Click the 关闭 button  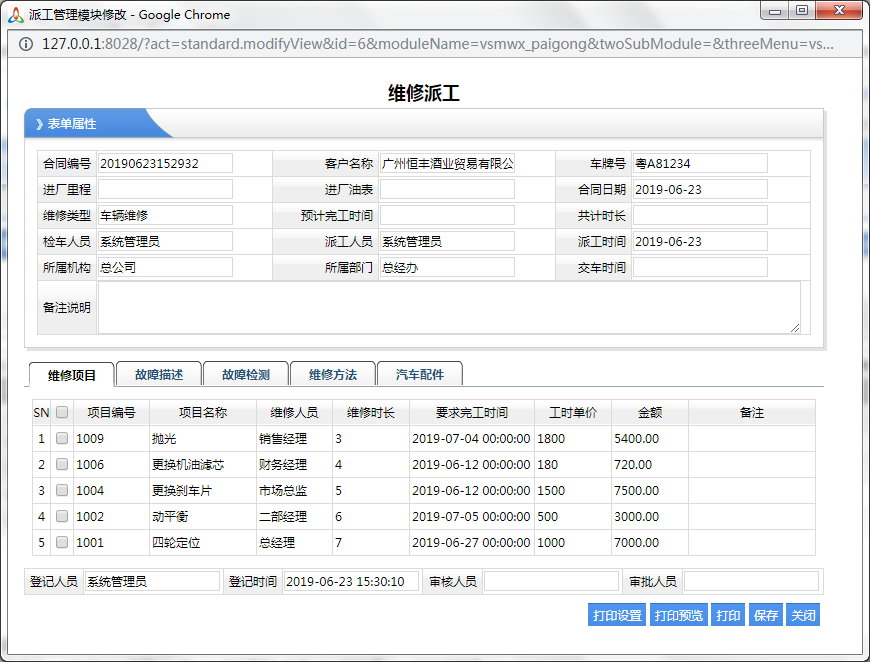(802, 615)
